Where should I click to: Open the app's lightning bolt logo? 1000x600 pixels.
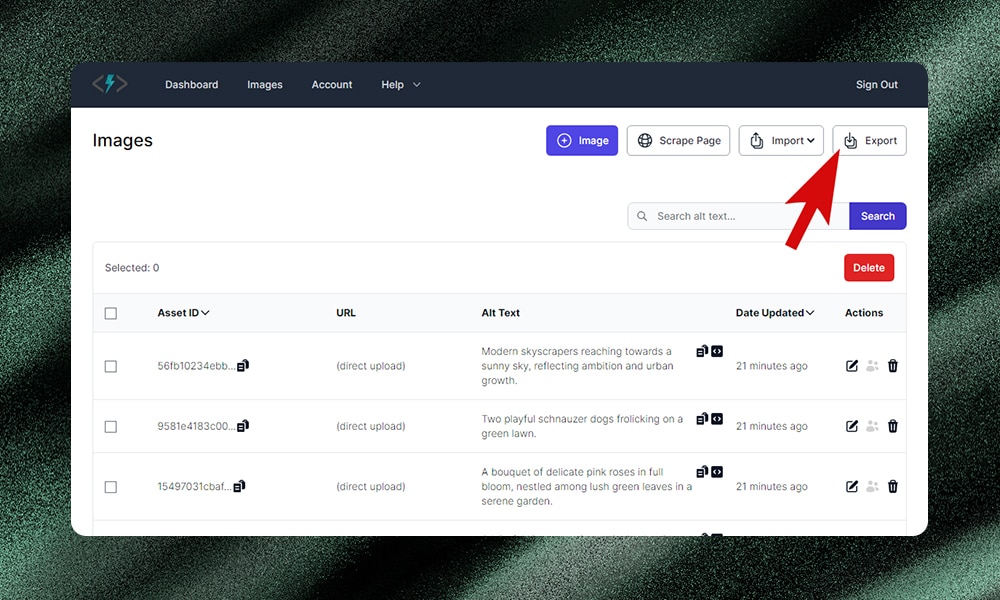click(x=109, y=84)
